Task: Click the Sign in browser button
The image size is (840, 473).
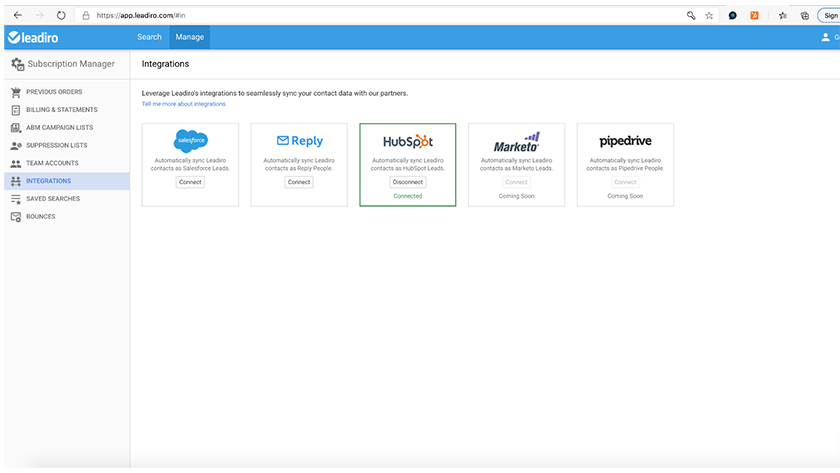Action: [x=829, y=16]
